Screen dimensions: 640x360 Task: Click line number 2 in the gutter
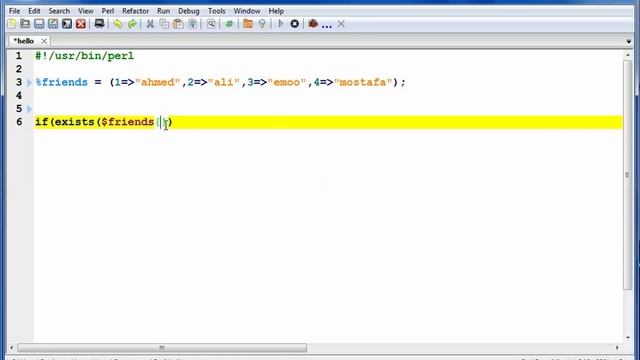(x=19, y=69)
